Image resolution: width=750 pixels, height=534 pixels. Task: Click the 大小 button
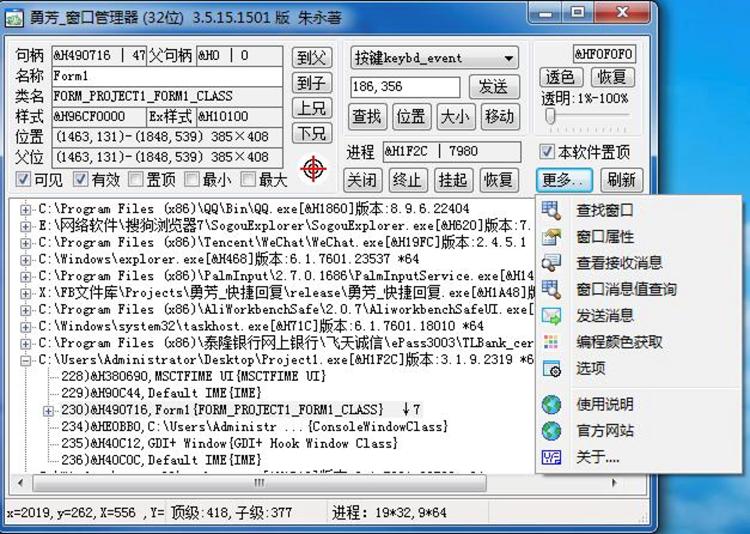pos(455,116)
